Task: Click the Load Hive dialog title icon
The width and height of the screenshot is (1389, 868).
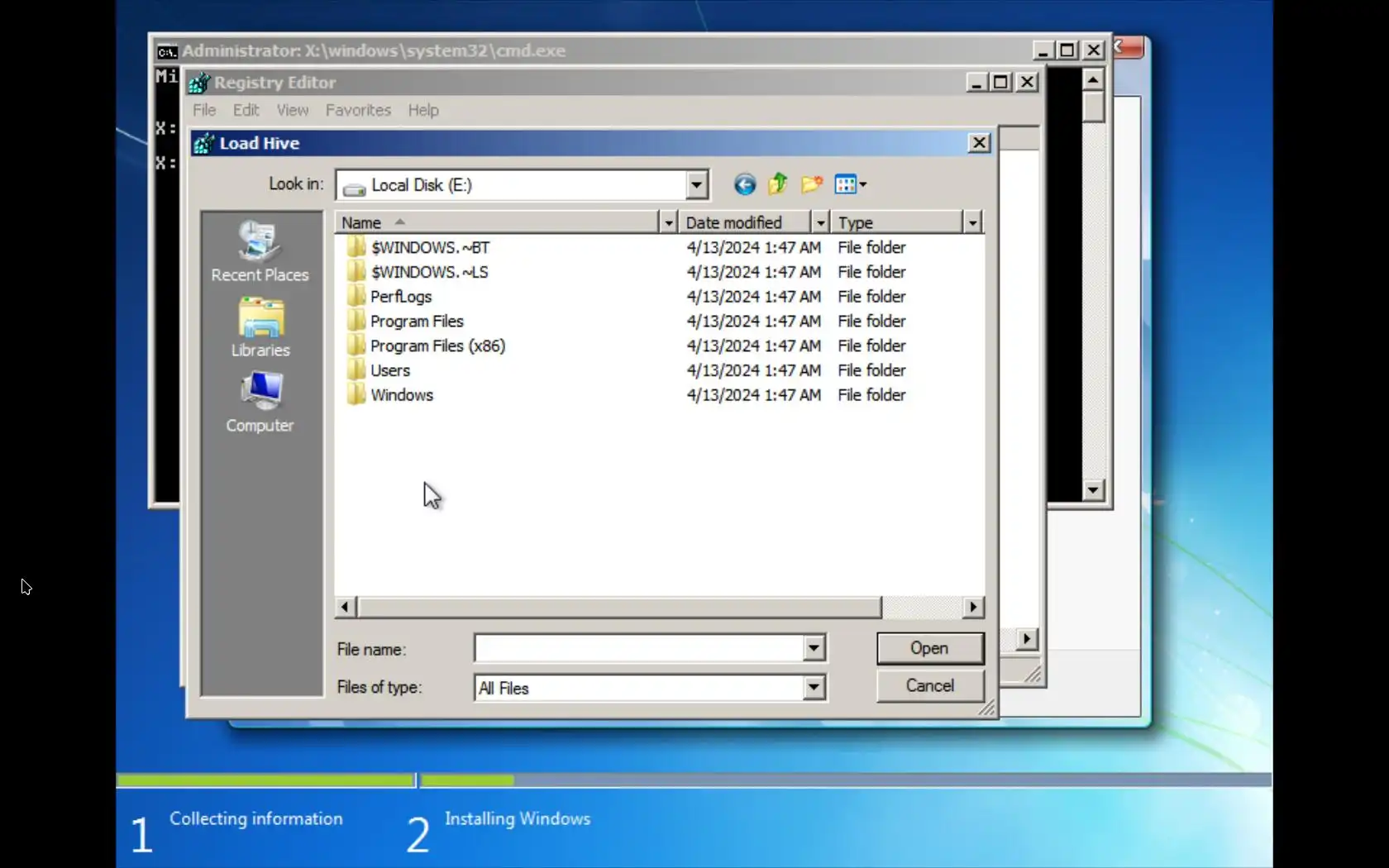Action: [204, 144]
